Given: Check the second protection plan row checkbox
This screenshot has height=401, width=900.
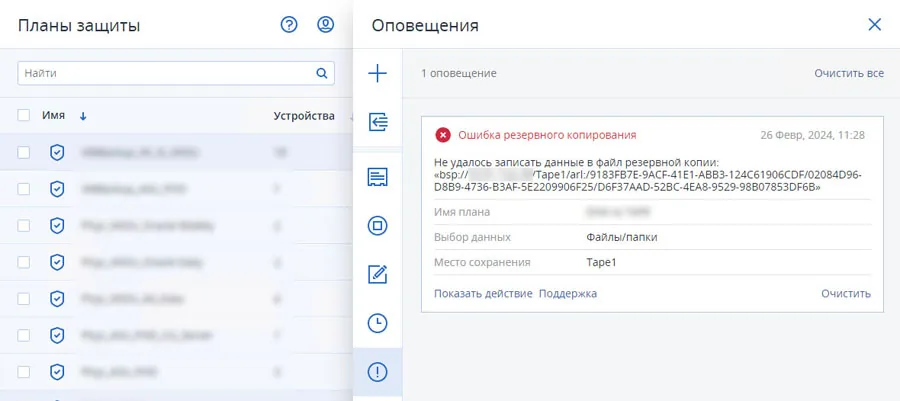Looking at the screenshot, I should tap(24, 189).
